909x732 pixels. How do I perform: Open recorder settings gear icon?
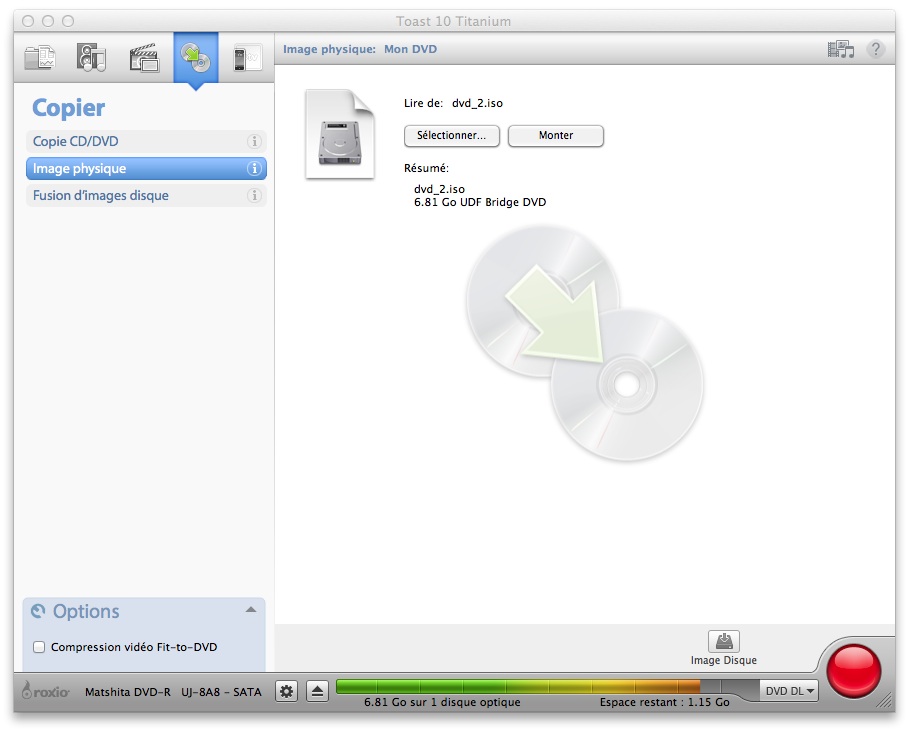[286, 691]
